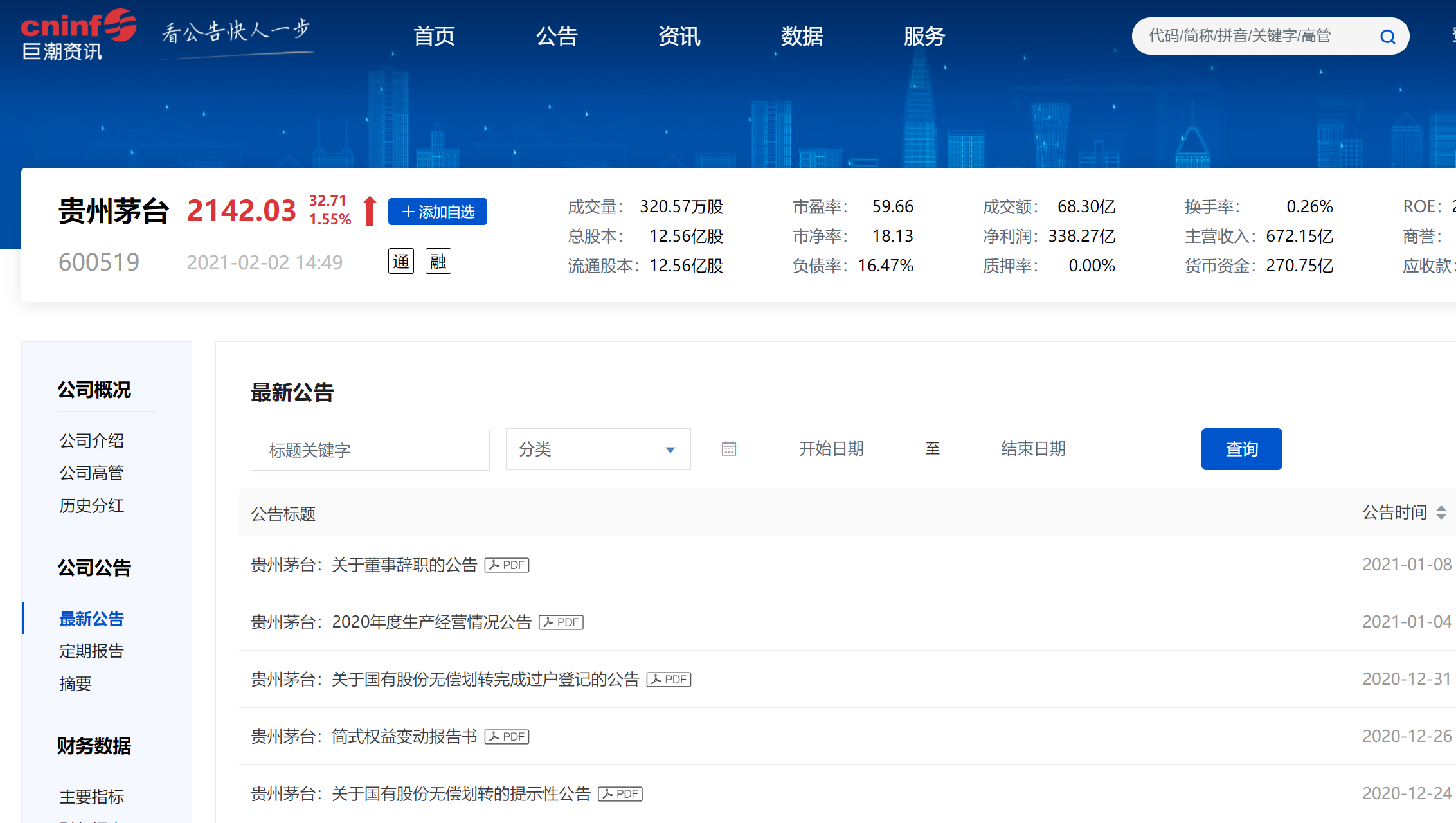
Task: Click the 融 badge icon
Action: click(x=438, y=261)
